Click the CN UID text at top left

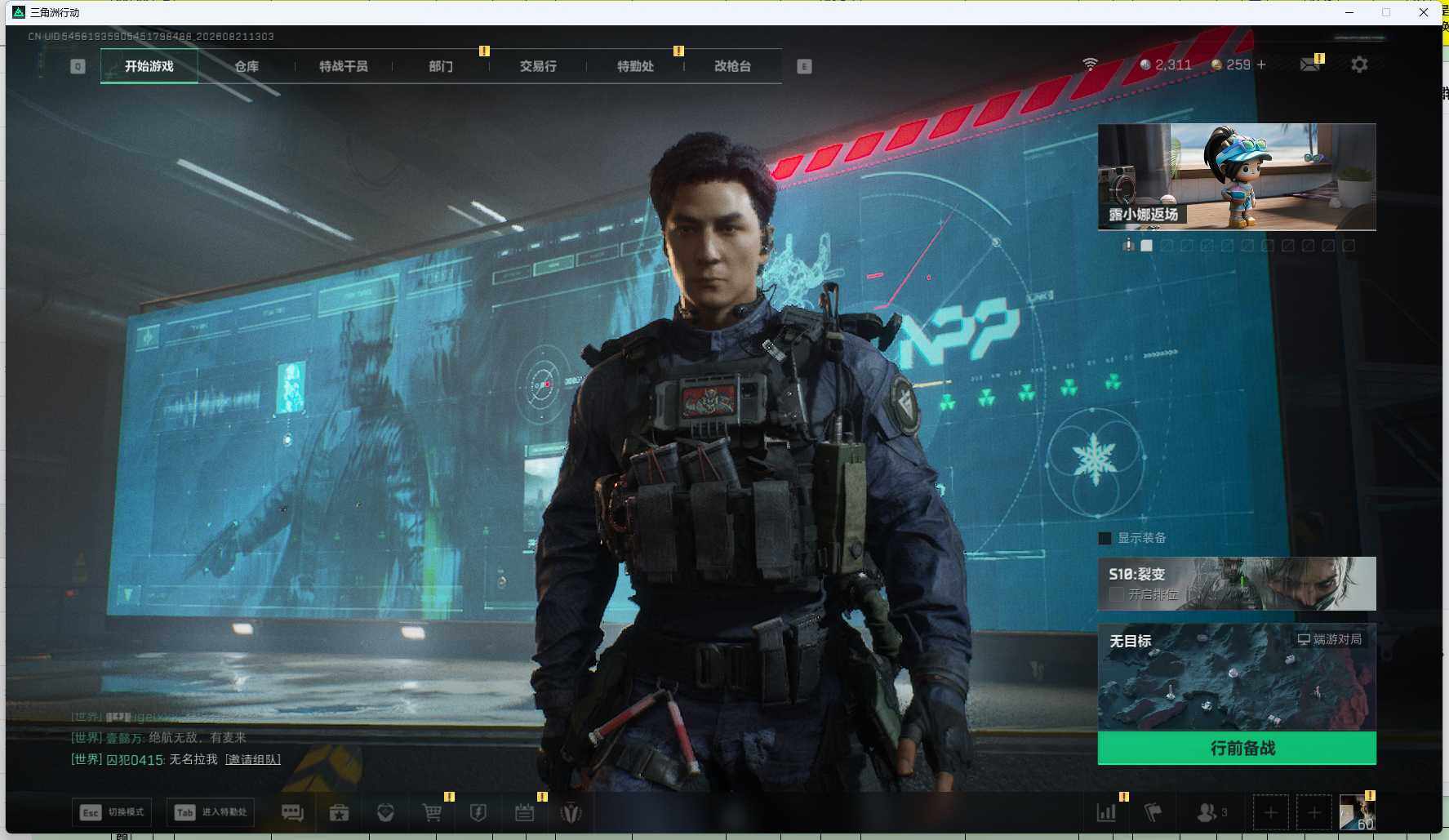pyautogui.click(x=151, y=36)
